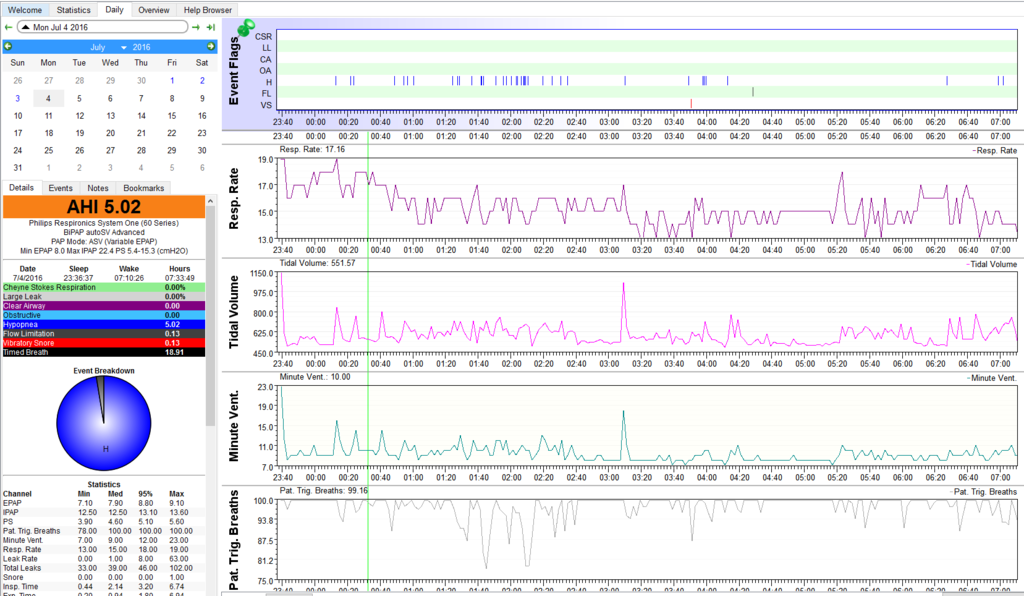Viewport: 1024px width, 596px height.
Task: Select July 5 in the calendar
Action: click(x=79, y=98)
